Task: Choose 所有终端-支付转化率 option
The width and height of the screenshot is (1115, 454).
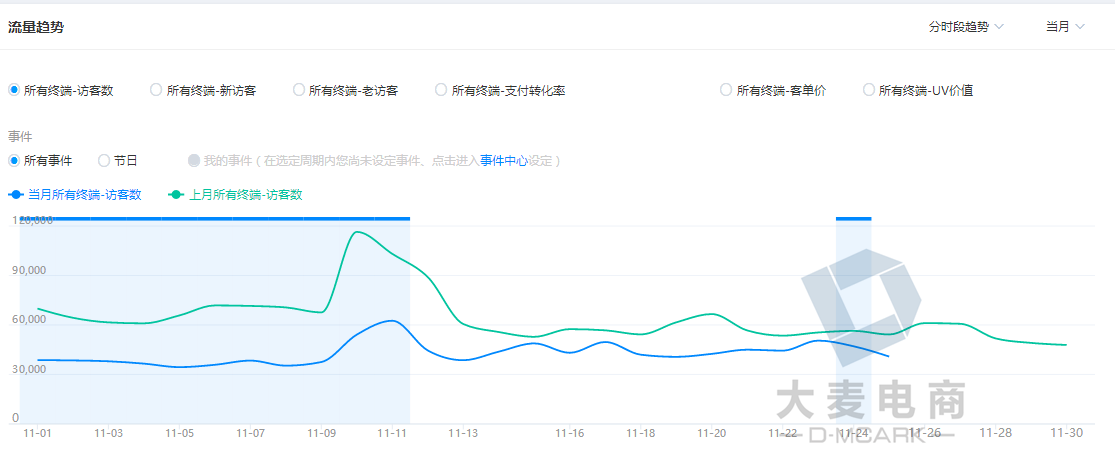Action: point(441,90)
